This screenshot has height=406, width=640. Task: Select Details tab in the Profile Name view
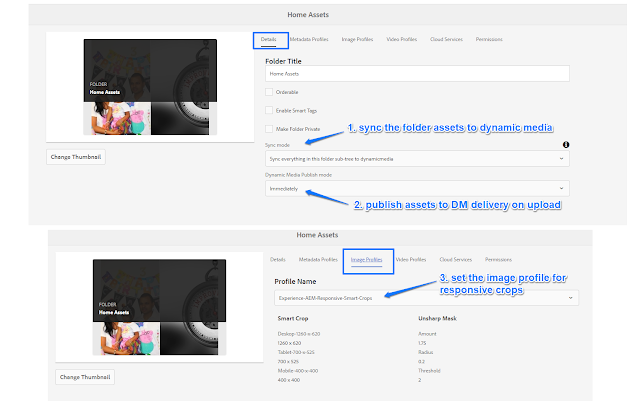point(278,260)
